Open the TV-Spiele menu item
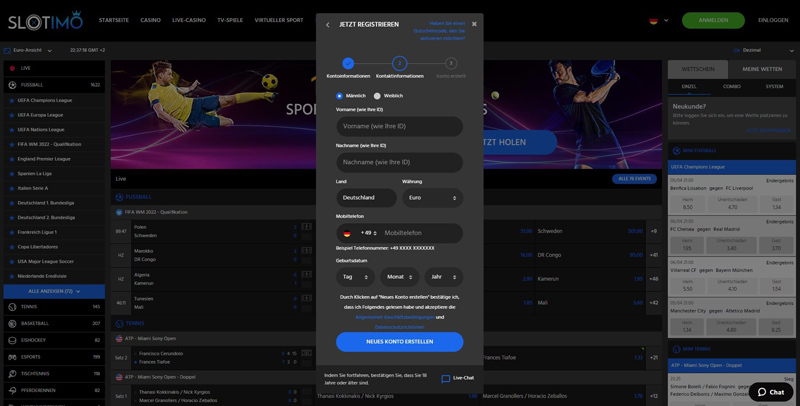Screen dimensions: 800x406 point(230,20)
